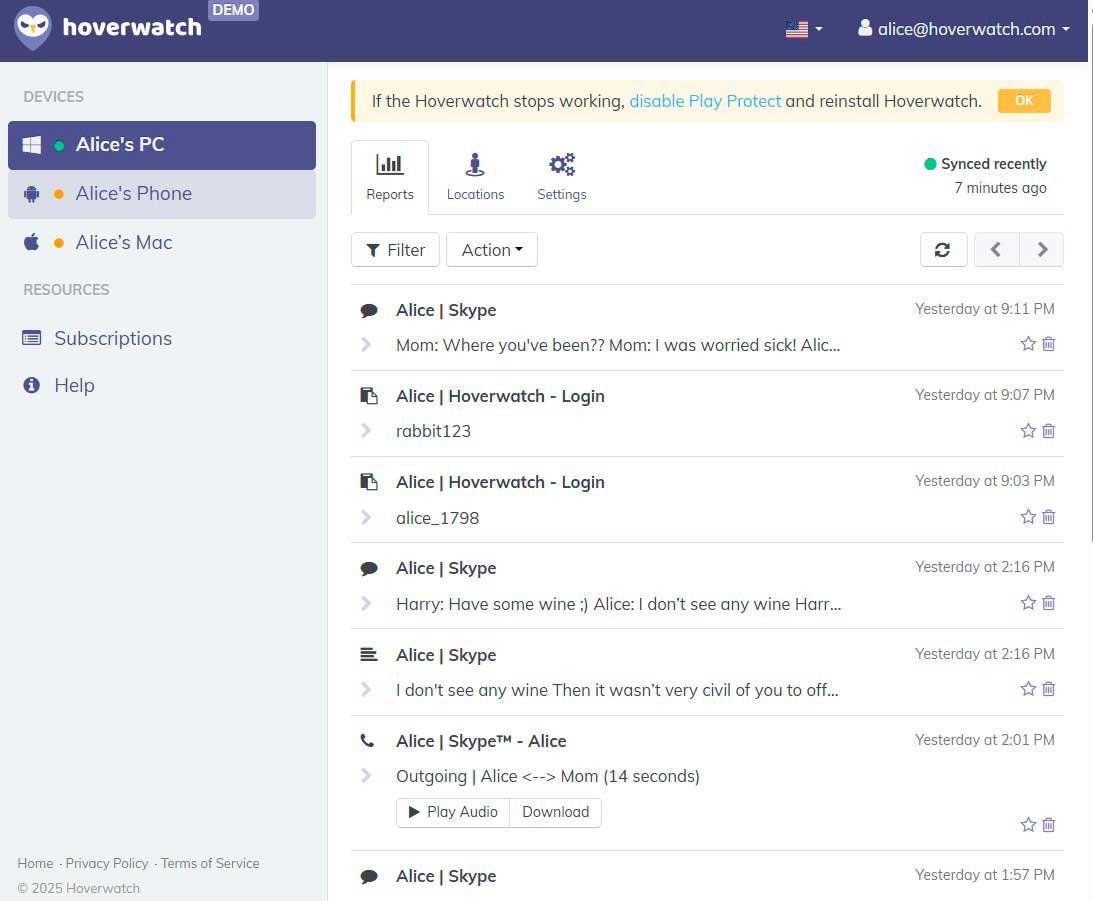Select Alice's PC device
The height and width of the screenshot is (901, 1093).
tap(162, 145)
